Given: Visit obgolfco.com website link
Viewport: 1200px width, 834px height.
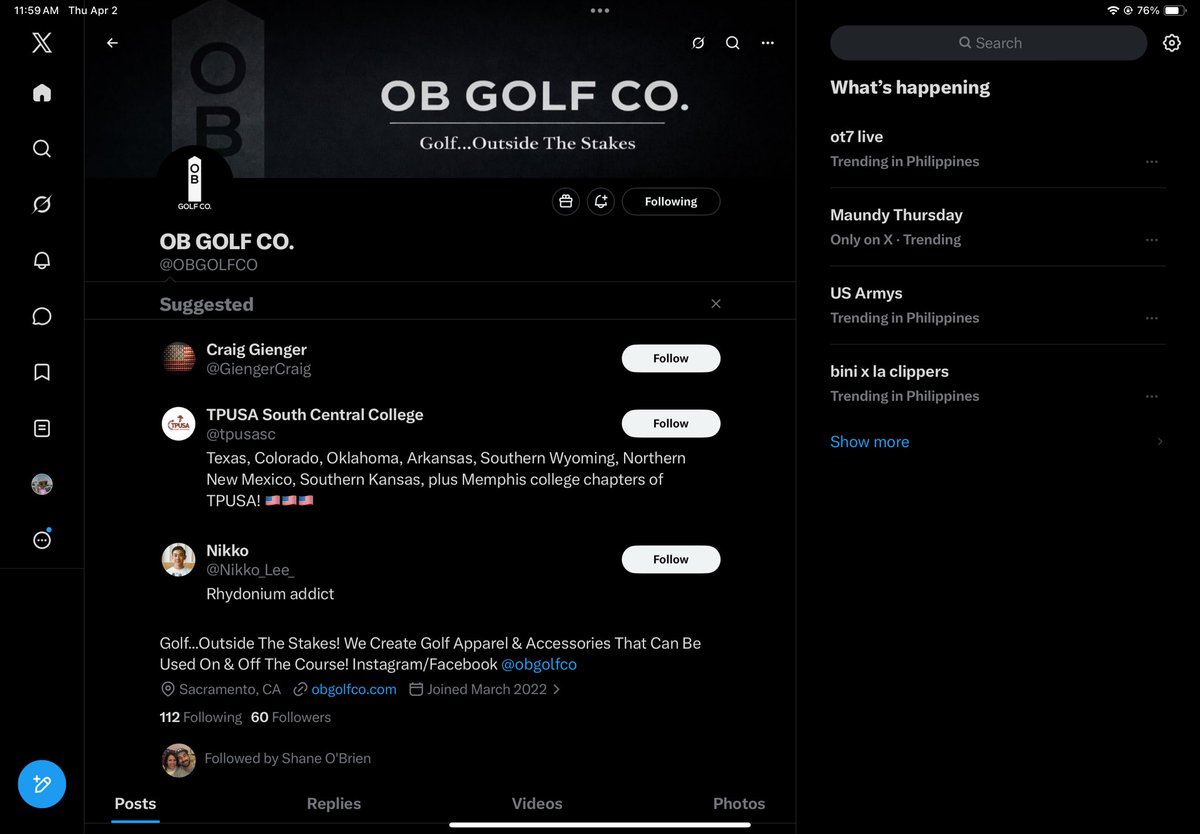Looking at the screenshot, I should tap(354, 689).
